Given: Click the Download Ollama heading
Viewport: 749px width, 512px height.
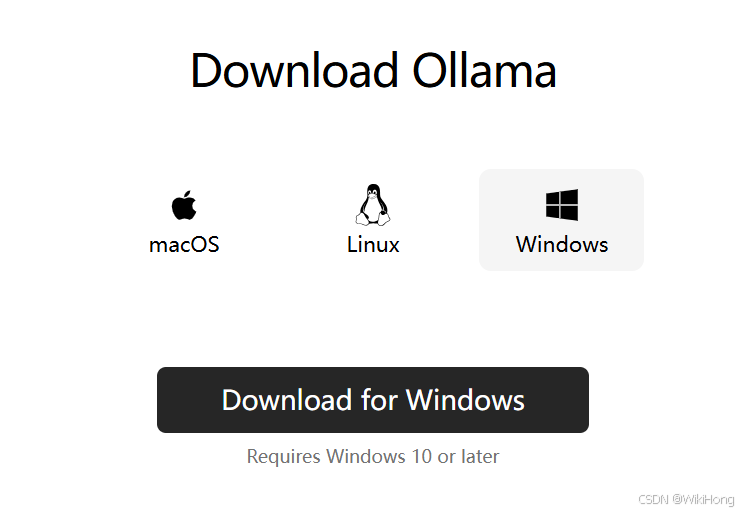Looking at the screenshot, I should 374,71.
